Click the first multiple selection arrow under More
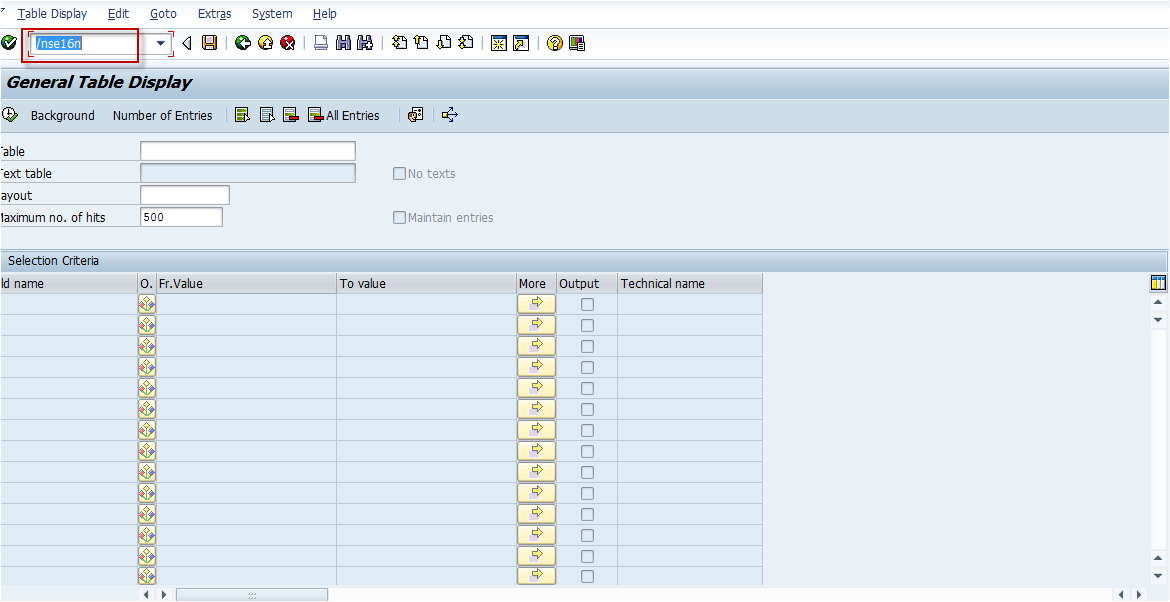 (536, 304)
